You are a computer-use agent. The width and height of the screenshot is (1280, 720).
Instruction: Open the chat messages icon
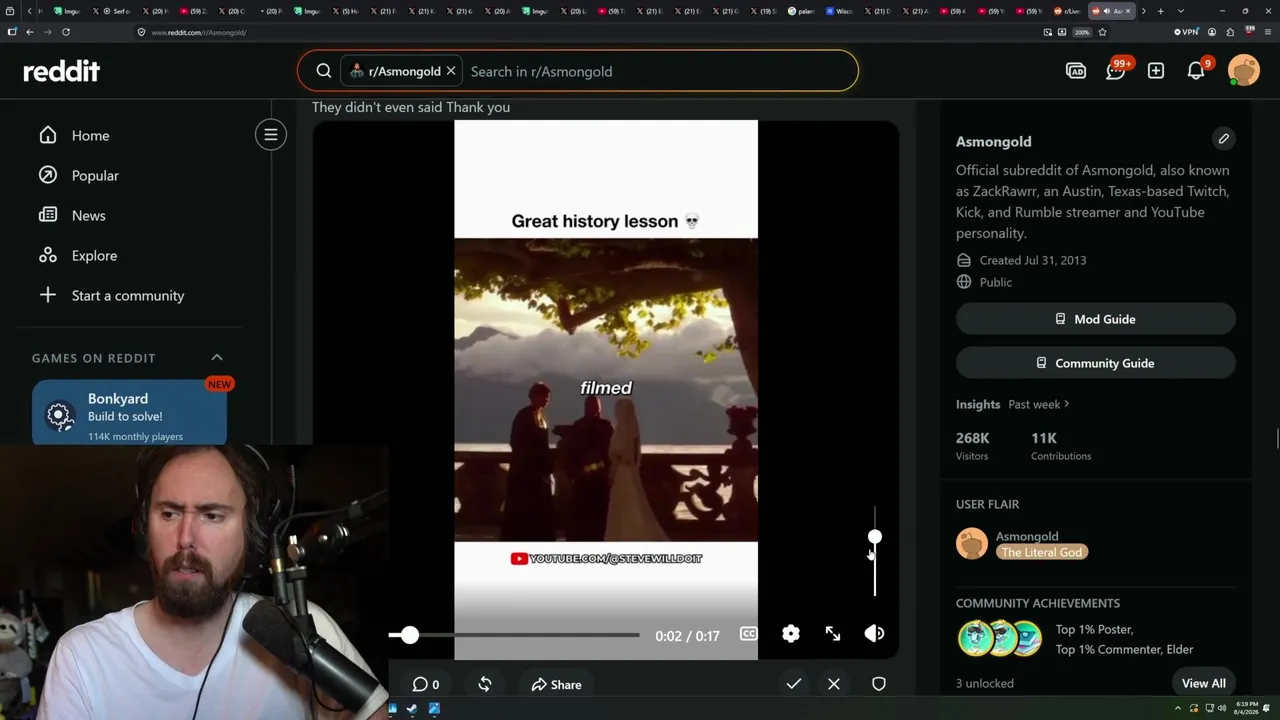(1116, 71)
